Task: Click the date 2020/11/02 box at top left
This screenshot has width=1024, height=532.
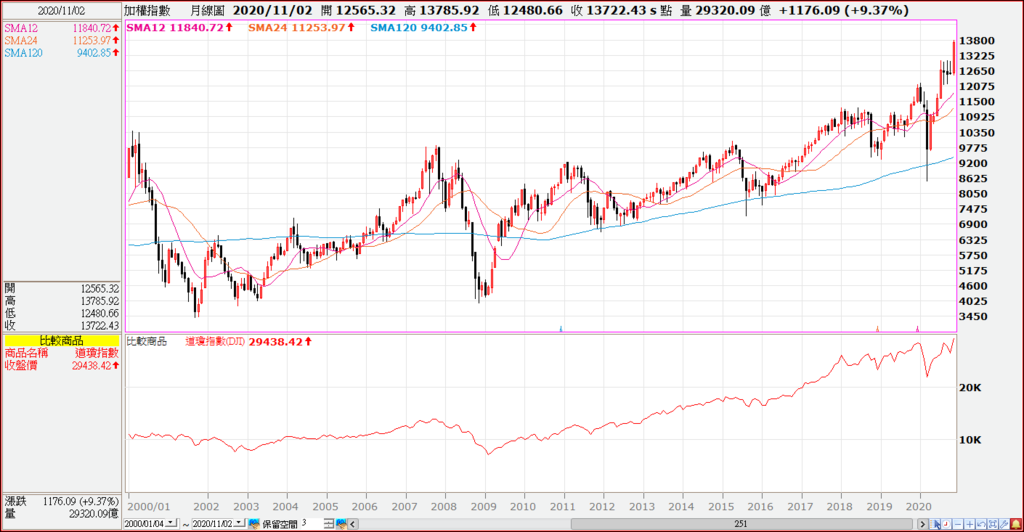Action: [x=62, y=11]
